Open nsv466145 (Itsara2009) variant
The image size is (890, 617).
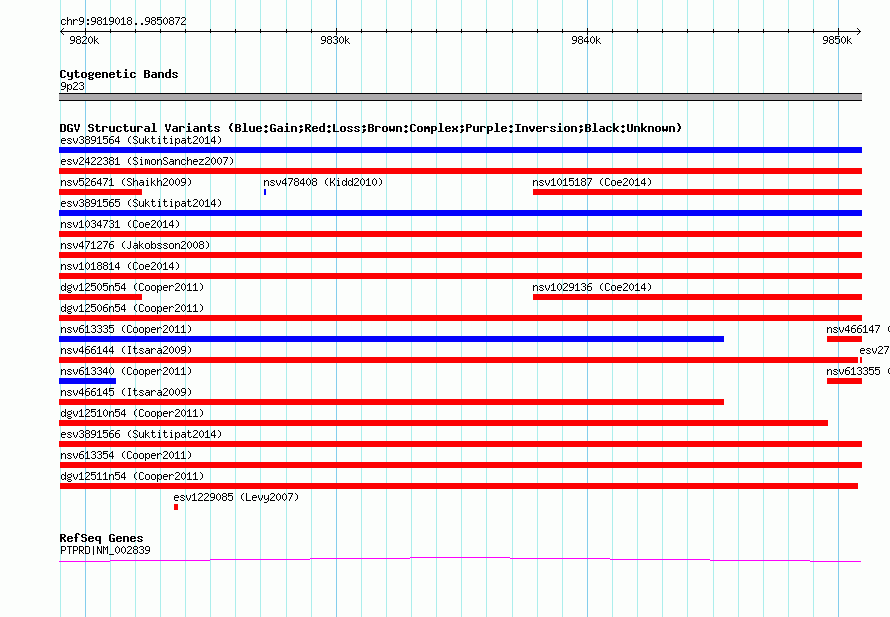(126, 392)
